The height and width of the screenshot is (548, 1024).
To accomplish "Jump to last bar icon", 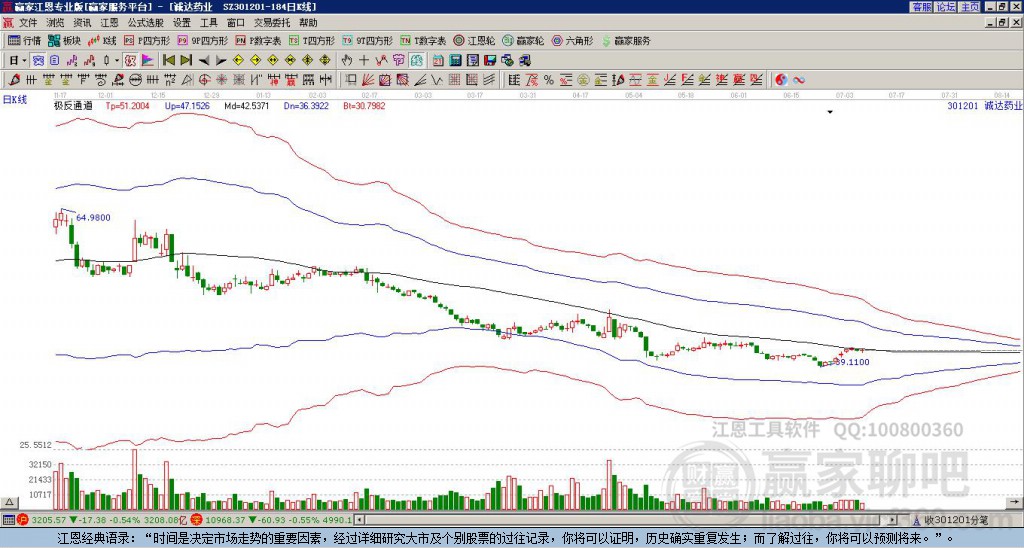I will [186, 61].
